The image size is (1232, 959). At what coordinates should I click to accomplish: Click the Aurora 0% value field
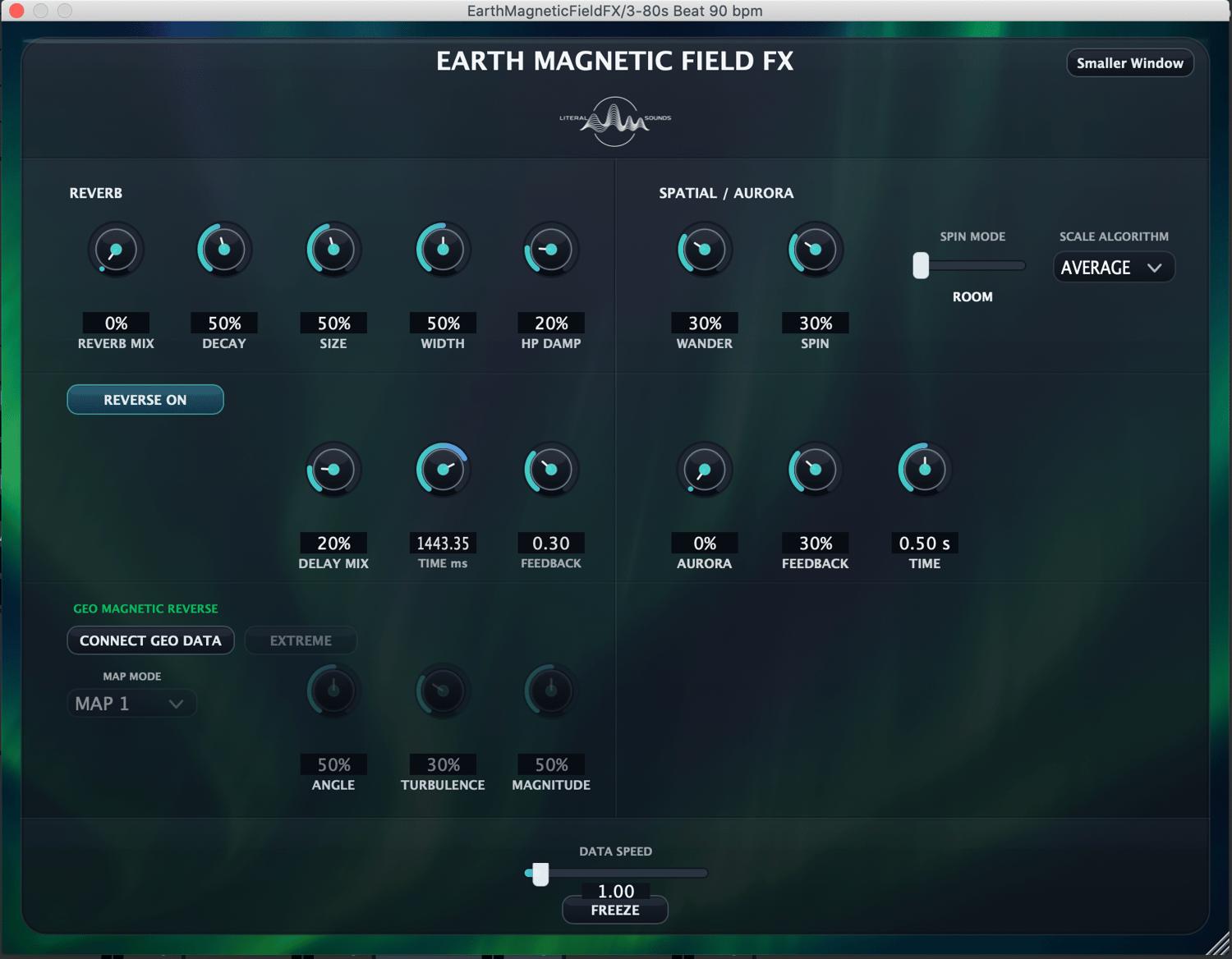click(x=705, y=543)
